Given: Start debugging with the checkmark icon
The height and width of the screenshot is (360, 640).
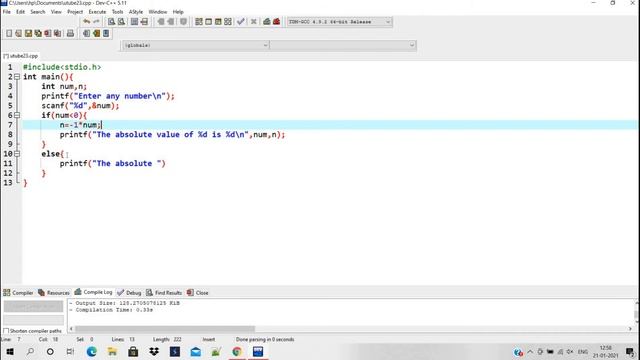Looking at the screenshot, I should [240, 22].
